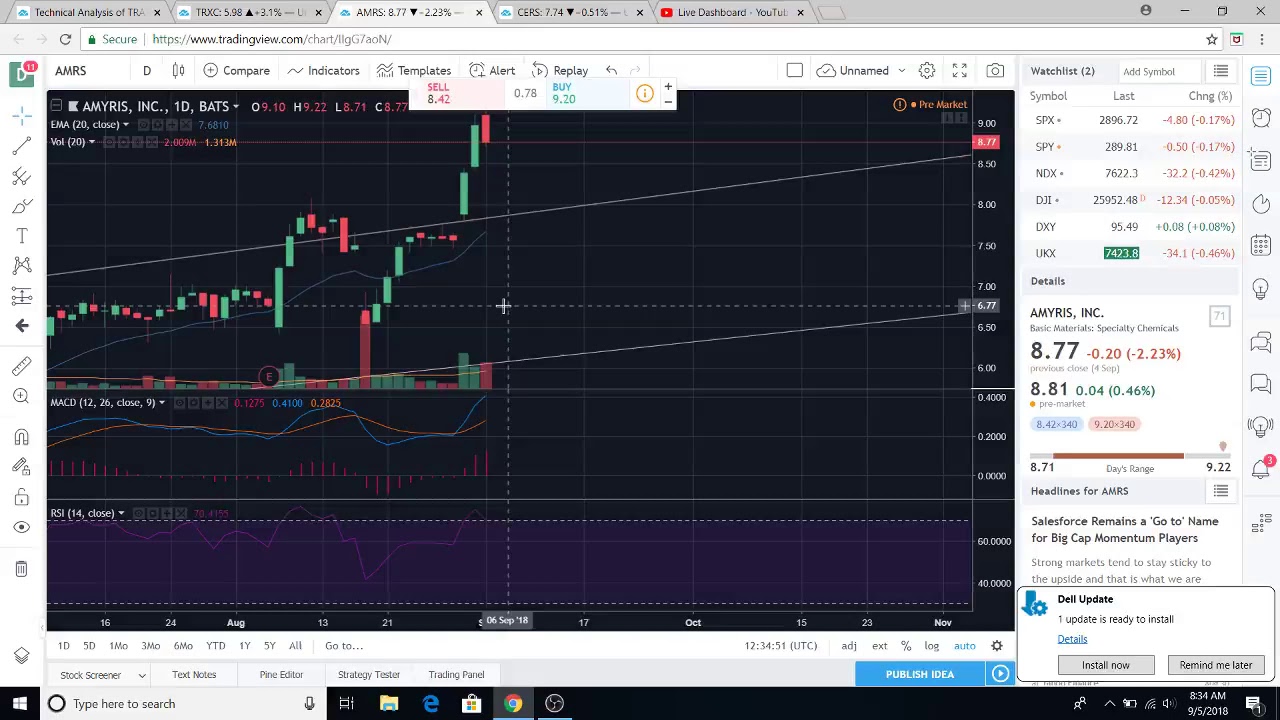Enter fullscreen chart mode
1280x720 pixels.
(x=959, y=71)
